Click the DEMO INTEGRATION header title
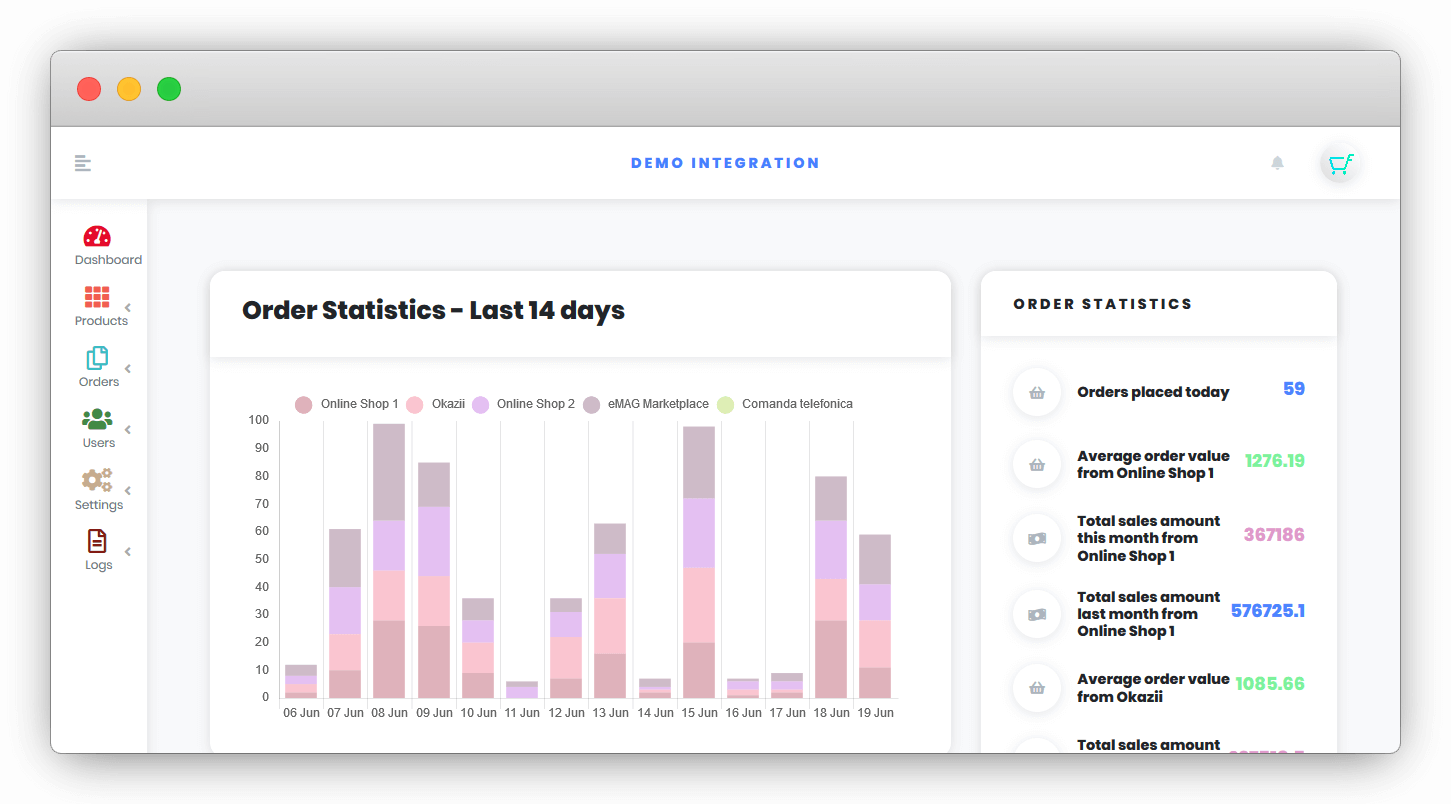1451x804 pixels. [x=725, y=163]
